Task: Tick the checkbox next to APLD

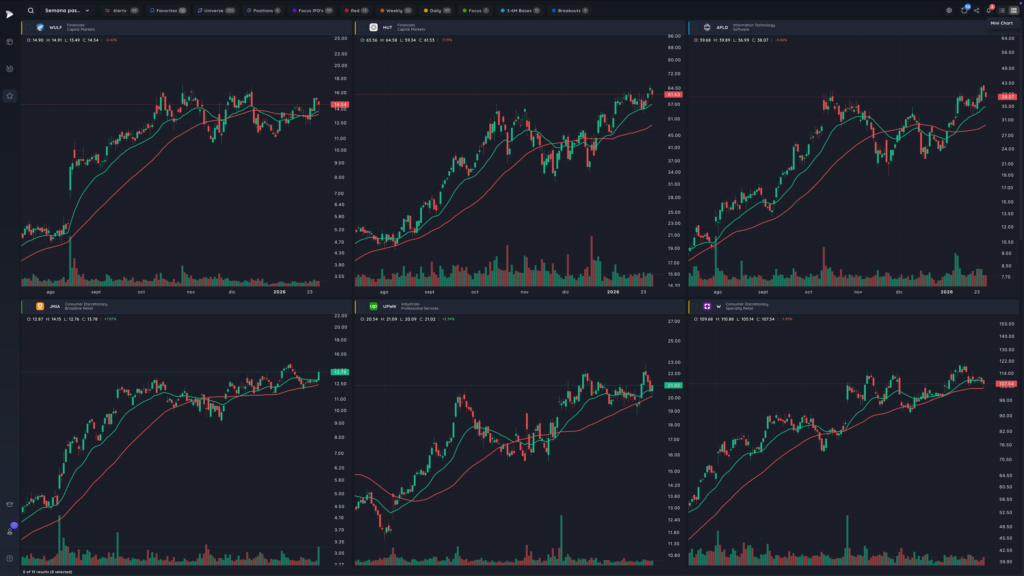Action: [x=696, y=27]
